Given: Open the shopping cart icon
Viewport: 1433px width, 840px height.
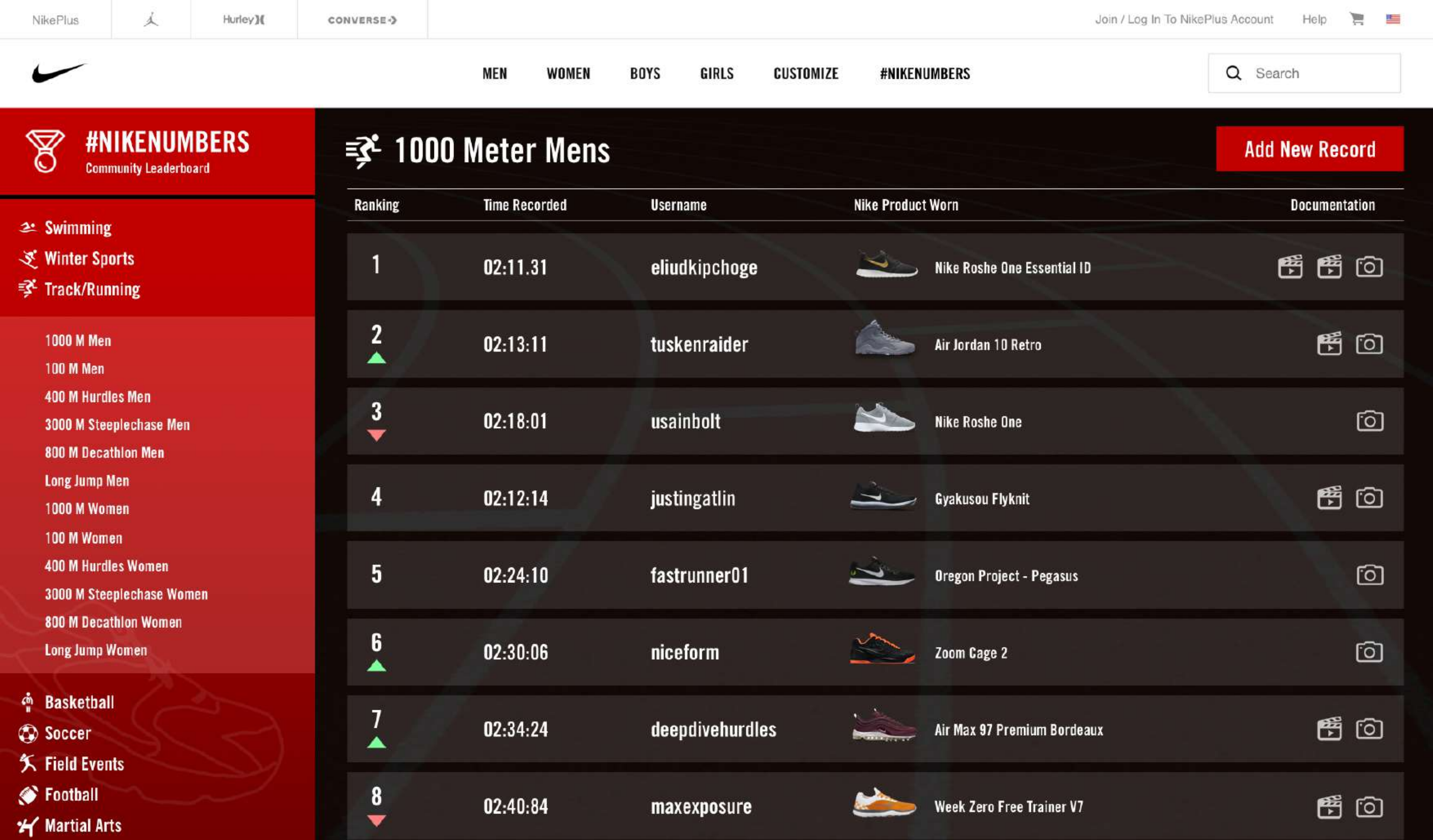Looking at the screenshot, I should click(x=1357, y=19).
